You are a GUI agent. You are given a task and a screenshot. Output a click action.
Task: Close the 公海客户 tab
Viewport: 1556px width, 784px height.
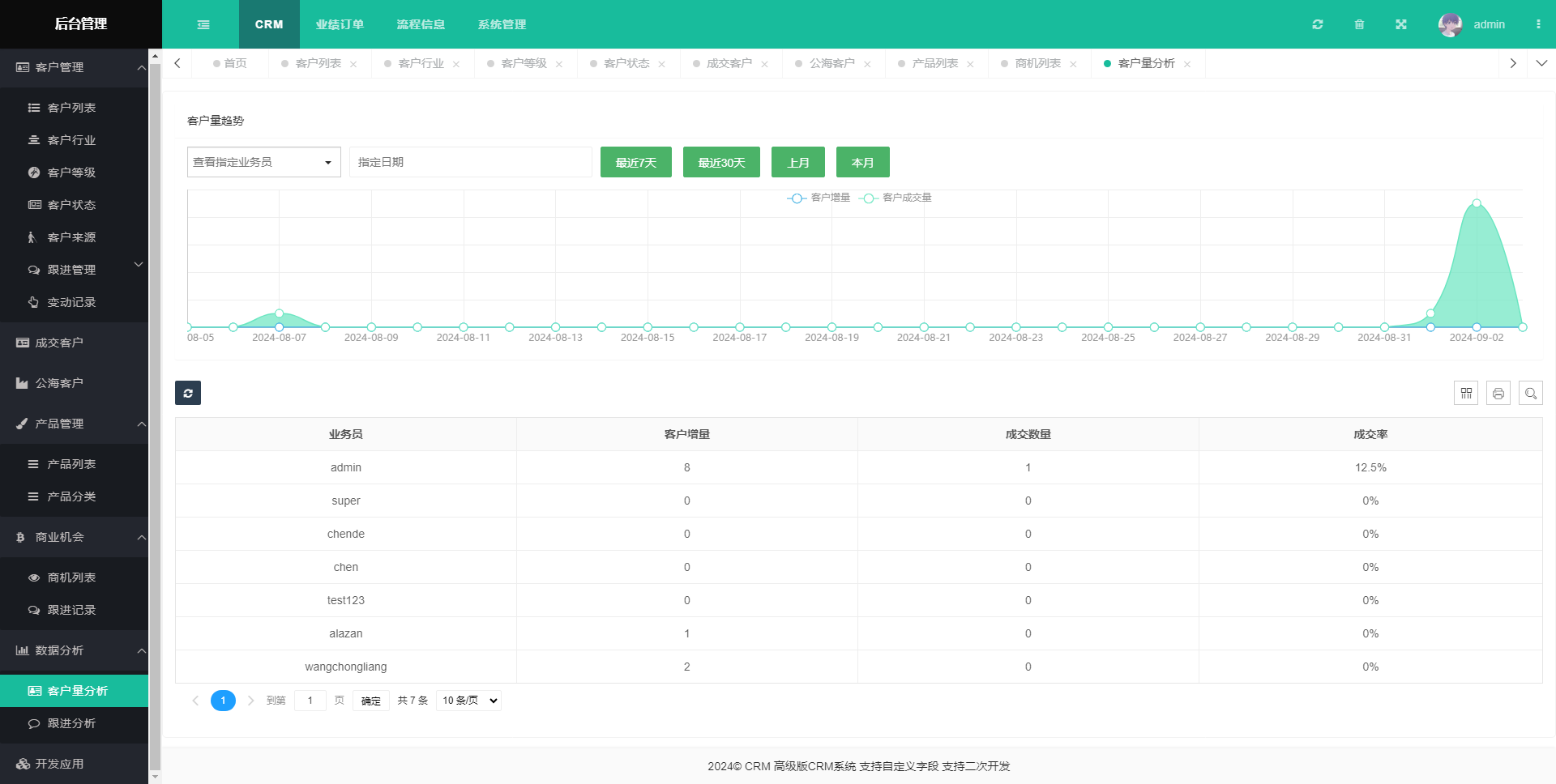pyautogui.click(x=867, y=64)
